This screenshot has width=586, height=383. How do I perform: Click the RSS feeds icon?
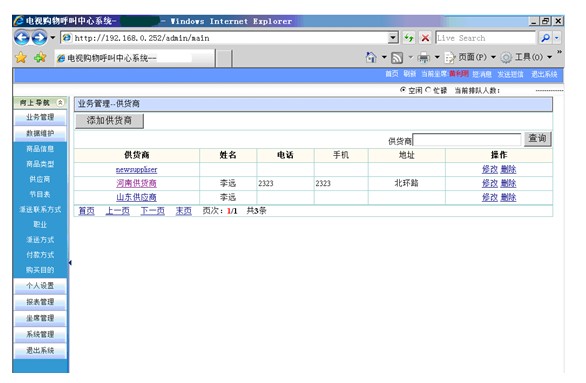[397, 58]
